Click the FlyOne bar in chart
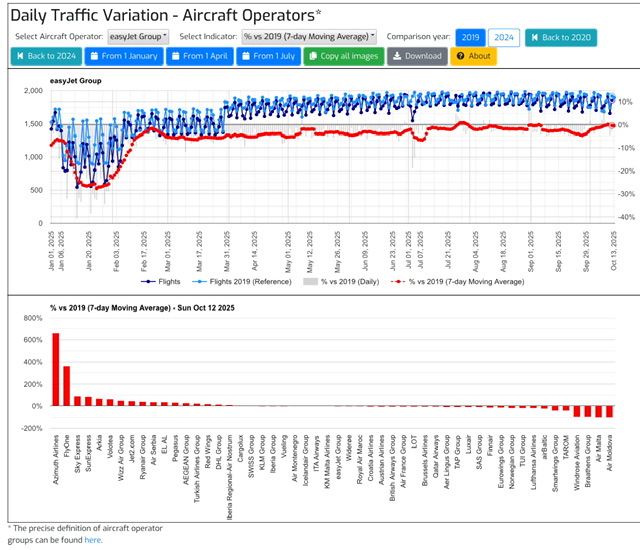640x550 pixels. (x=66, y=386)
